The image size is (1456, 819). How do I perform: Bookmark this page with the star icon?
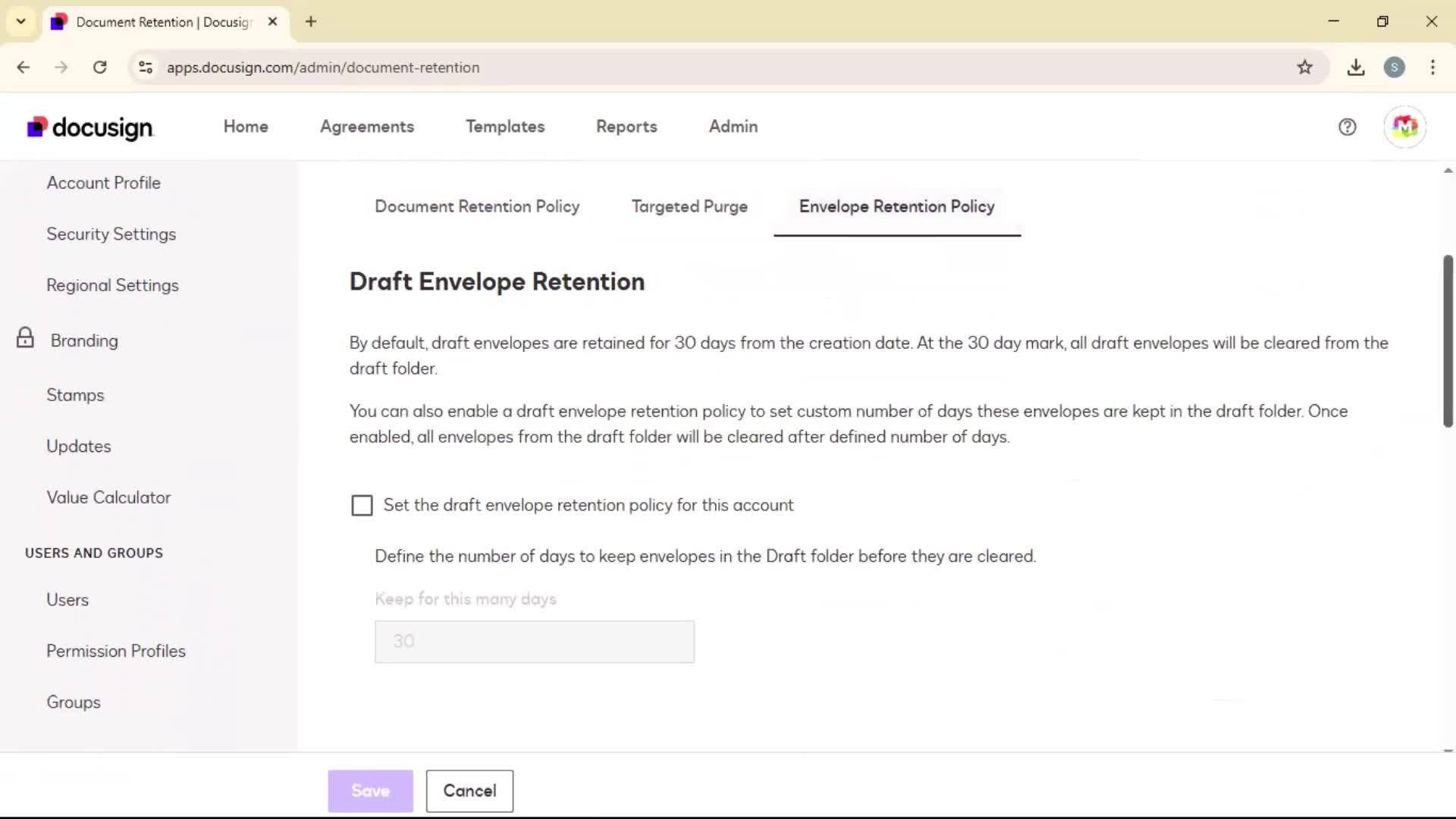(1304, 67)
